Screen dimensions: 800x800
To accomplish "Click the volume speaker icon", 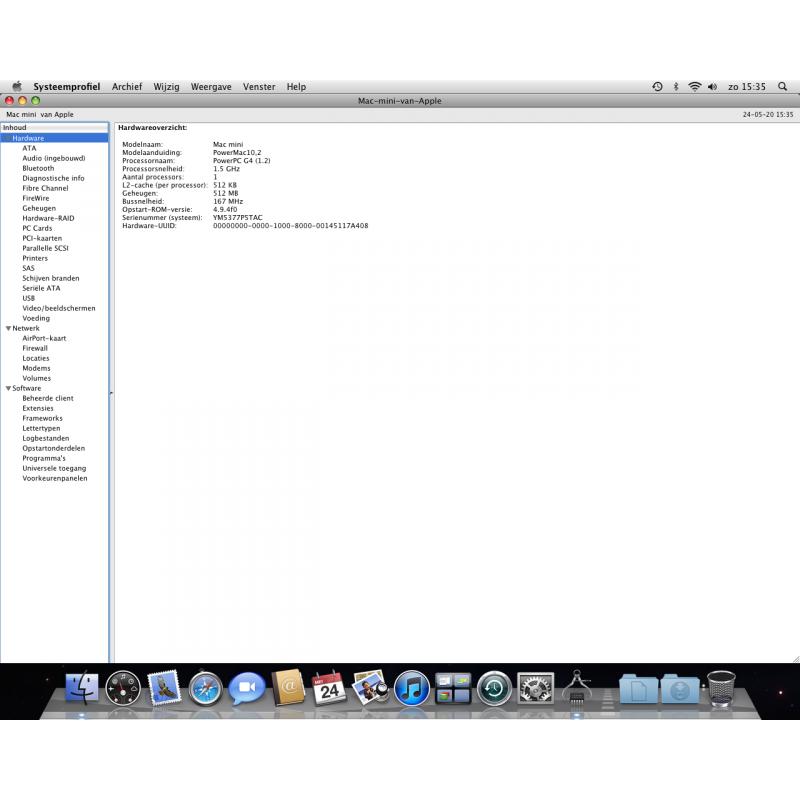I will (712, 87).
